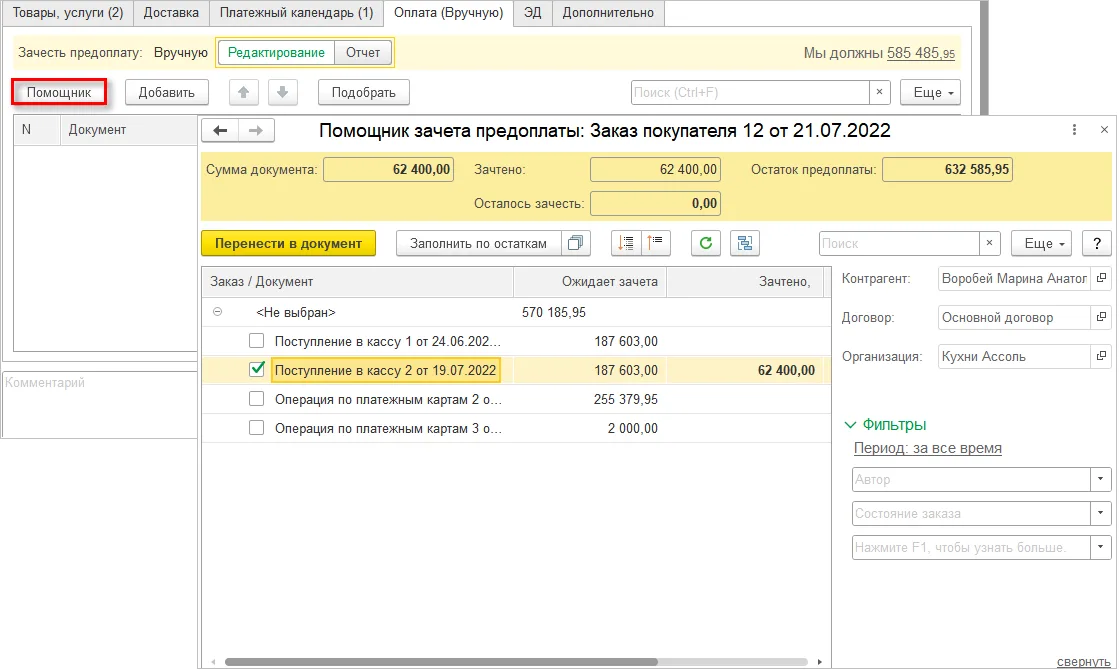Open the Договор Основной договор link icon
1119x670 pixels.
[1101, 317]
